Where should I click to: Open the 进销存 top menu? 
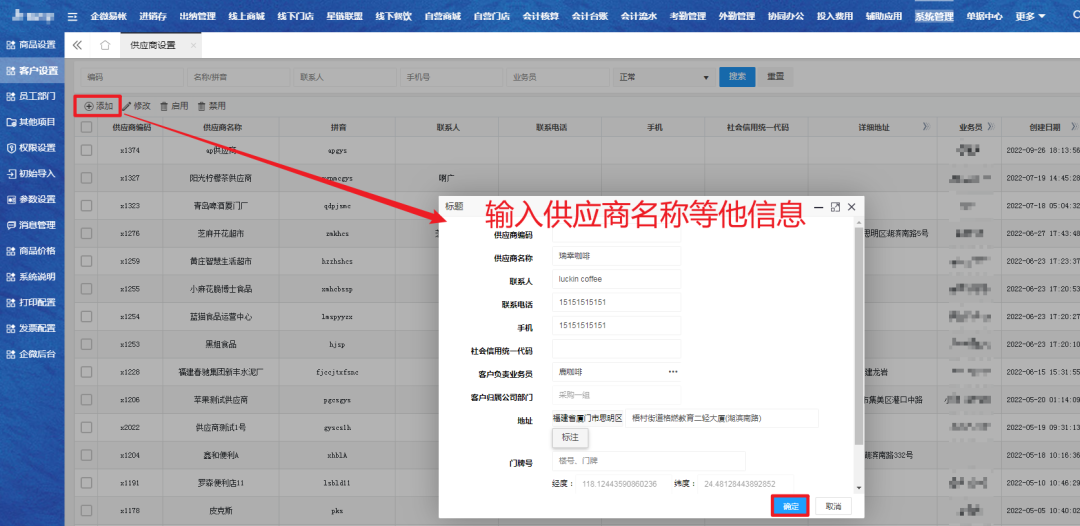(x=153, y=17)
